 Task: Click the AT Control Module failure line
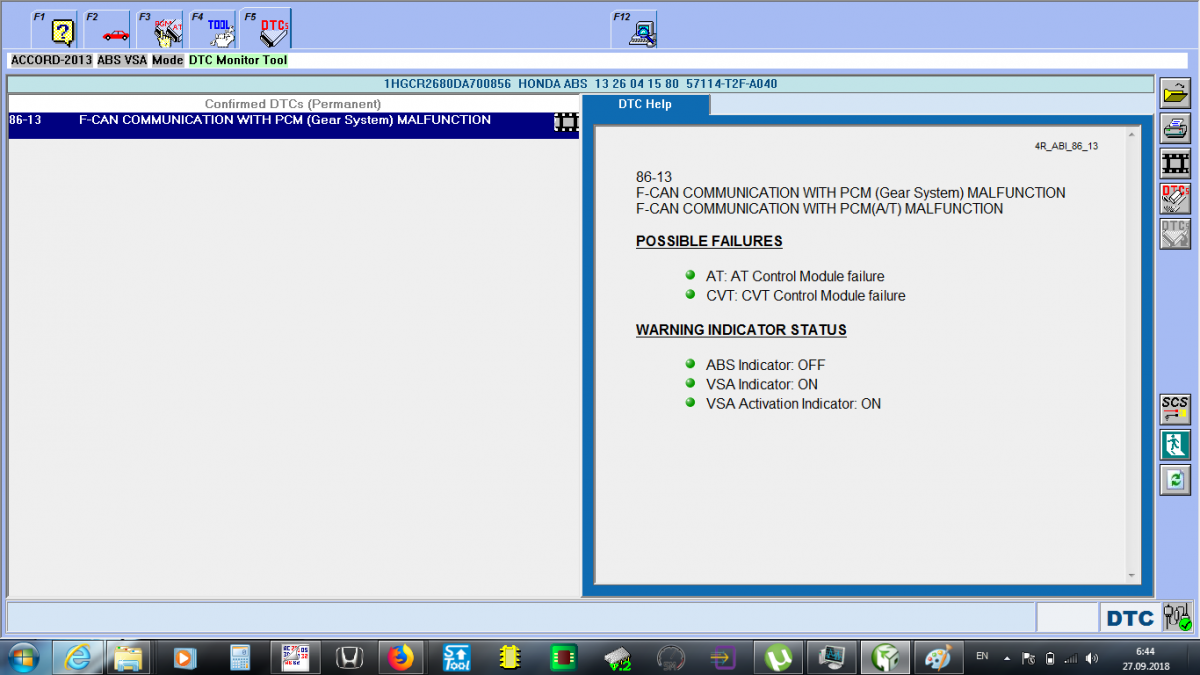click(795, 276)
